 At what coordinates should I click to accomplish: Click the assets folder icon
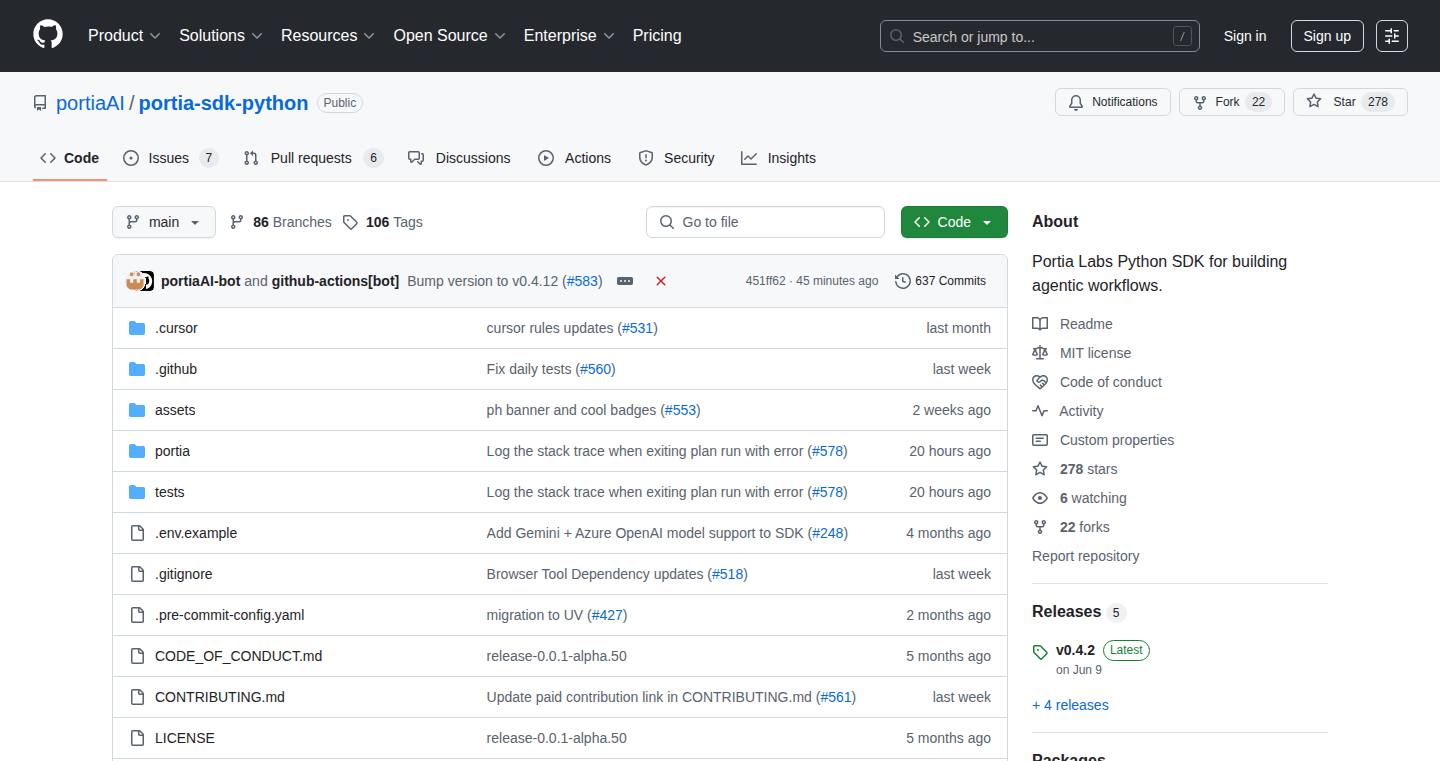(x=137, y=410)
